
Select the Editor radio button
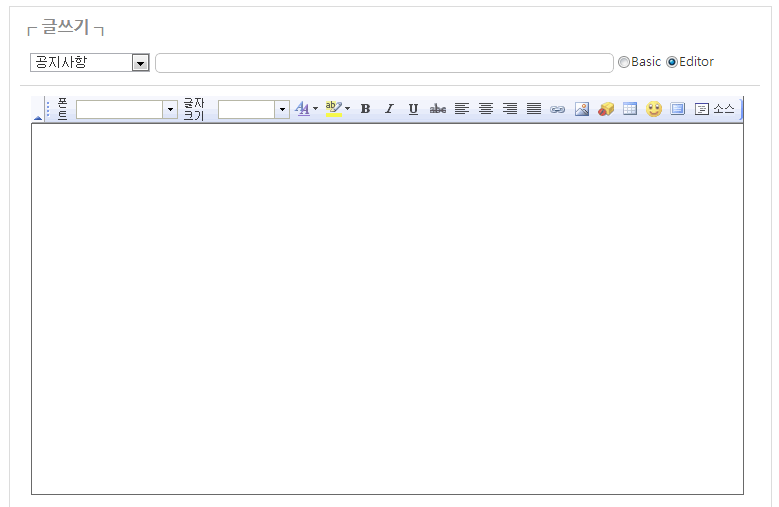click(x=672, y=62)
